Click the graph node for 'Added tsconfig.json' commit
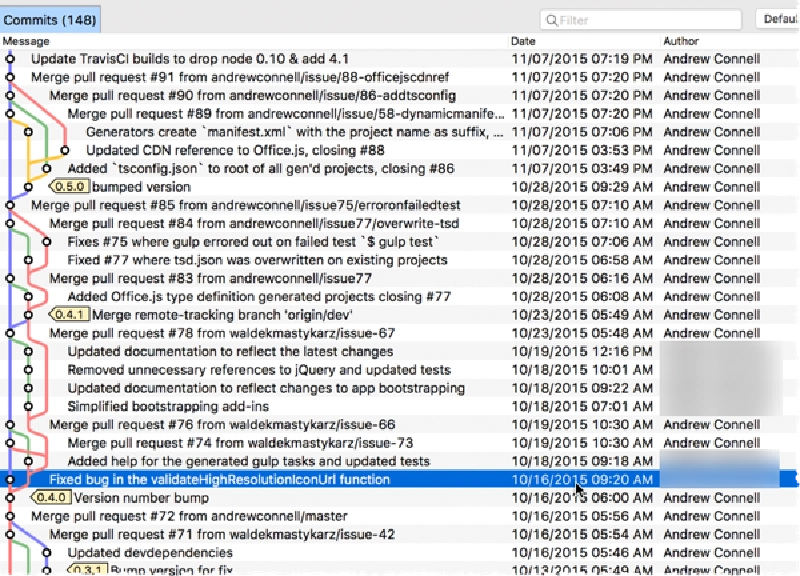The width and height of the screenshot is (800, 576). pyautogui.click(x=46, y=168)
